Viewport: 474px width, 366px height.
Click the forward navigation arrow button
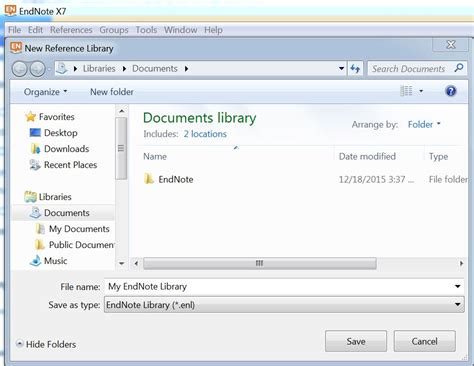point(37,69)
